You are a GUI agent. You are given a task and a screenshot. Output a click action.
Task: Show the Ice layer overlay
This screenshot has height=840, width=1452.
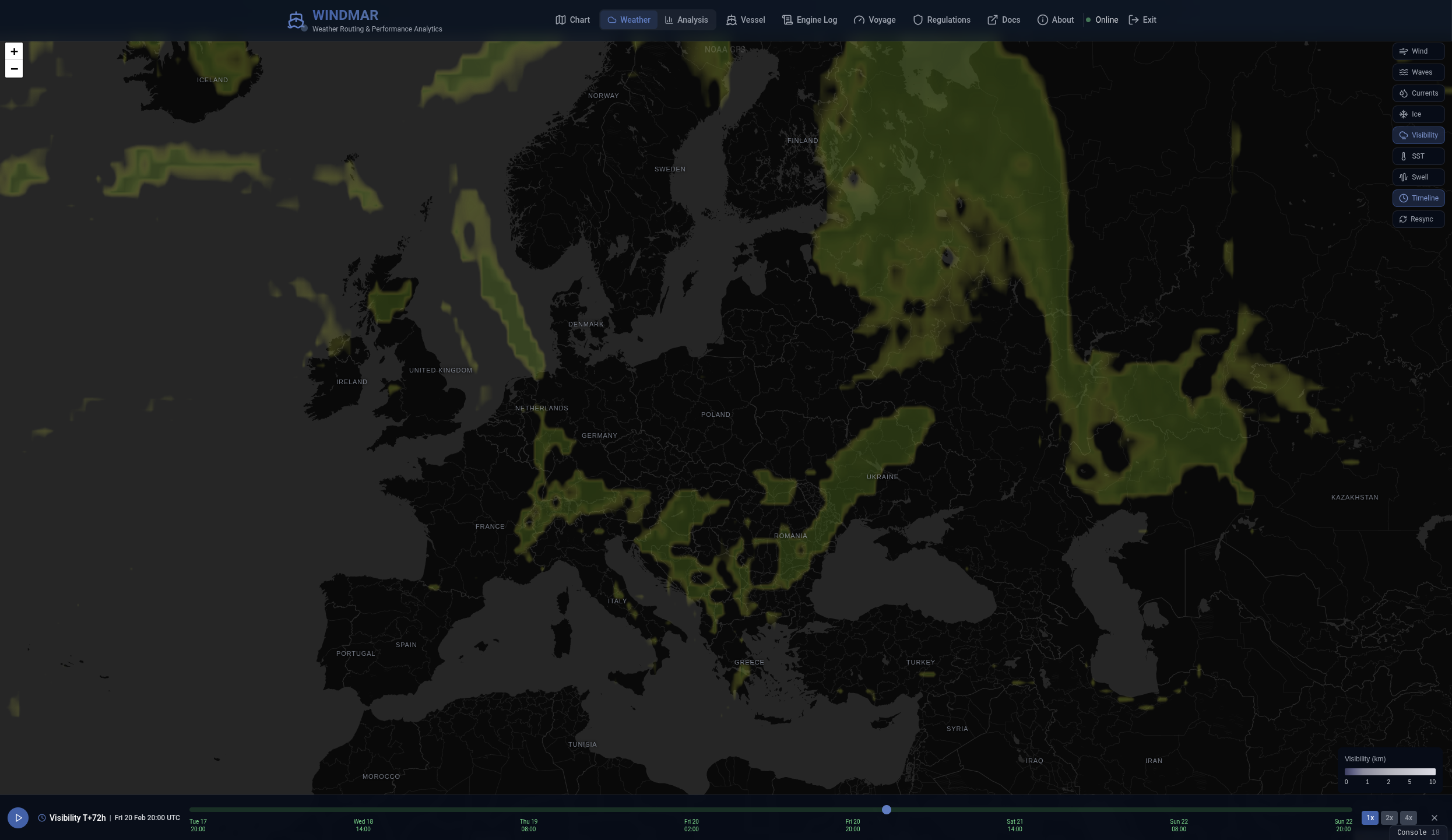pyautogui.click(x=1418, y=114)
